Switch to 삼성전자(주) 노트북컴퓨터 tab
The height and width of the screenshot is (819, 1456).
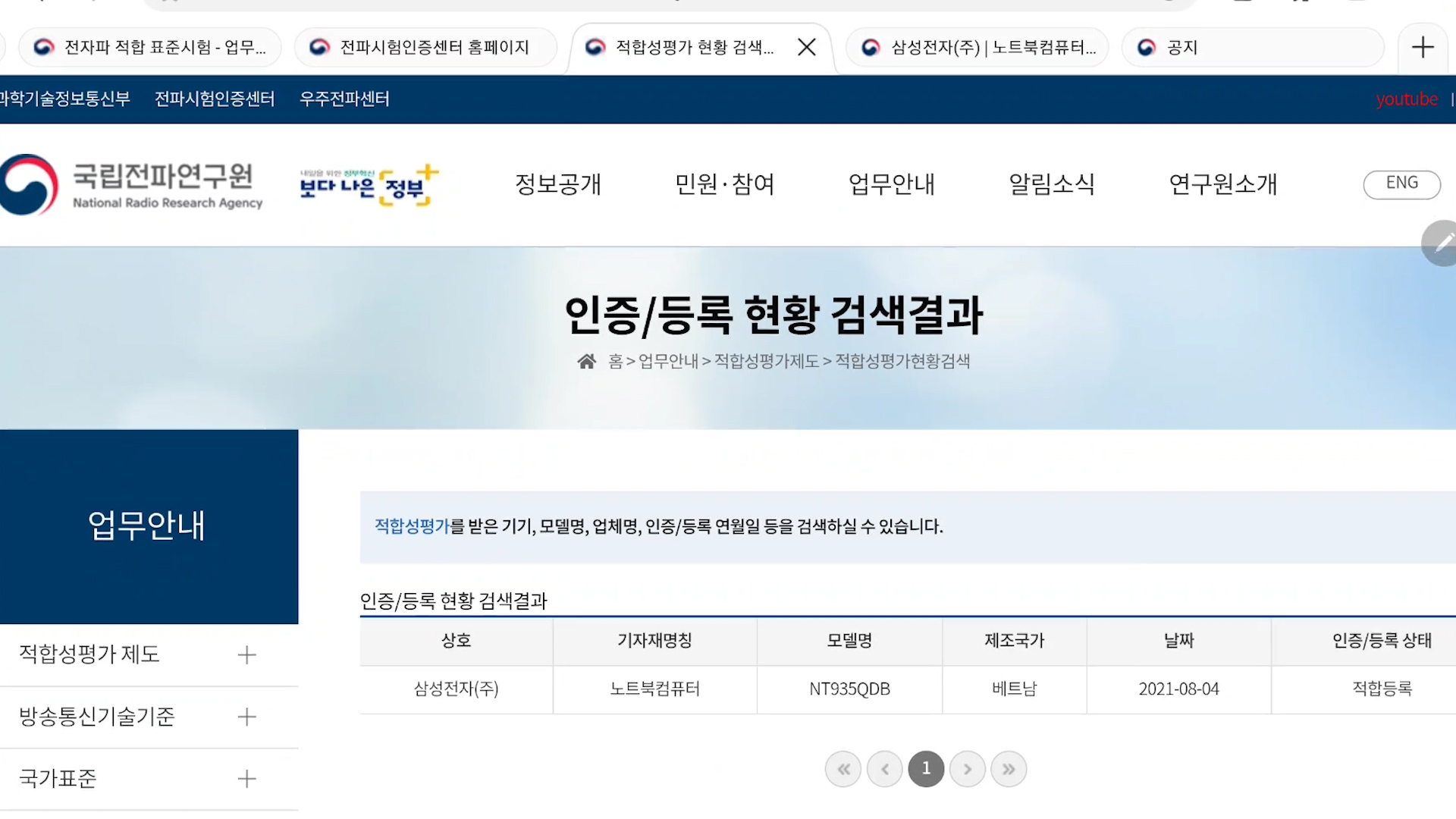coord(978,48)
